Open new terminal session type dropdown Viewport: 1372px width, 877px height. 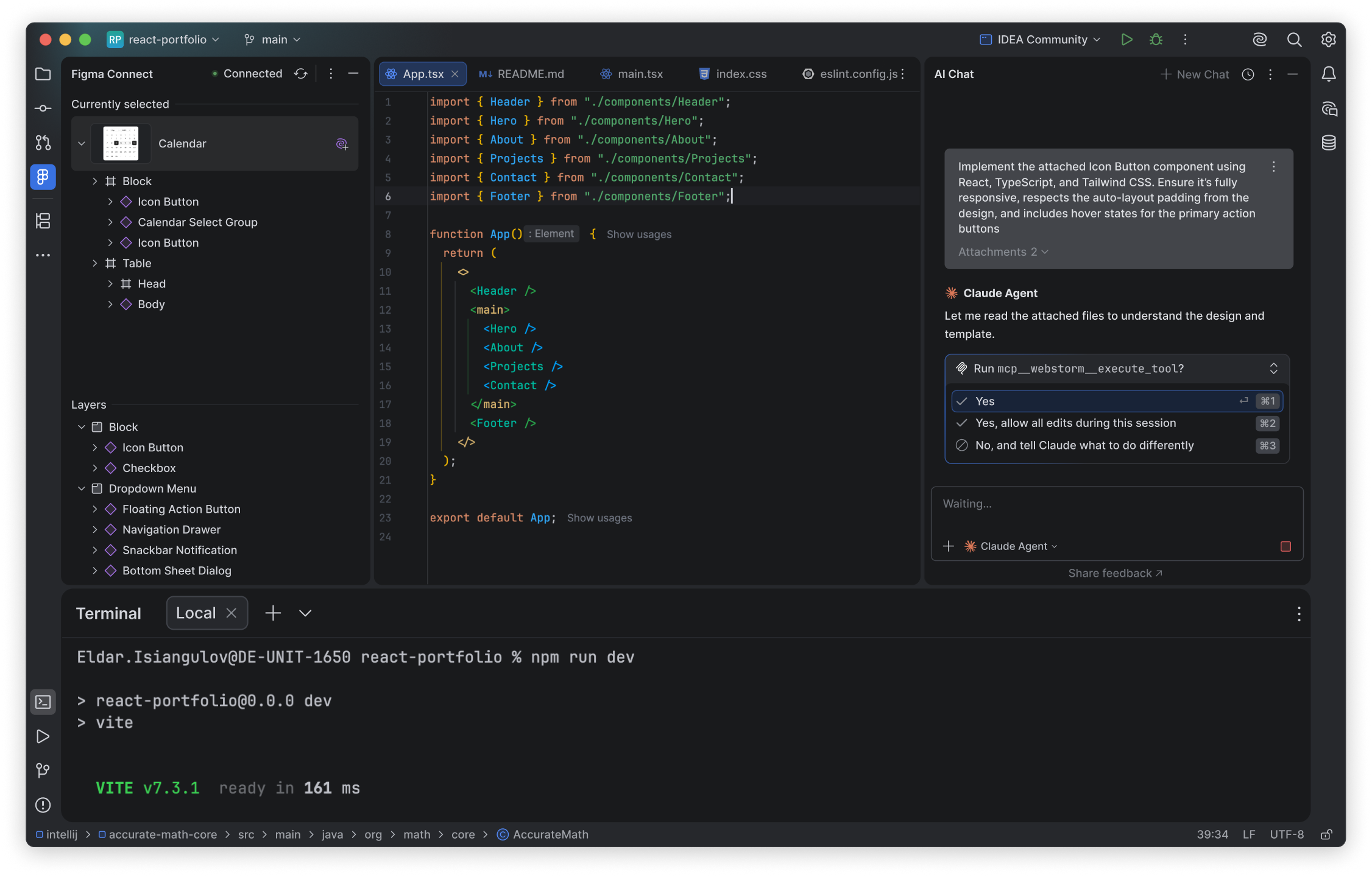(x=305, y=613)
